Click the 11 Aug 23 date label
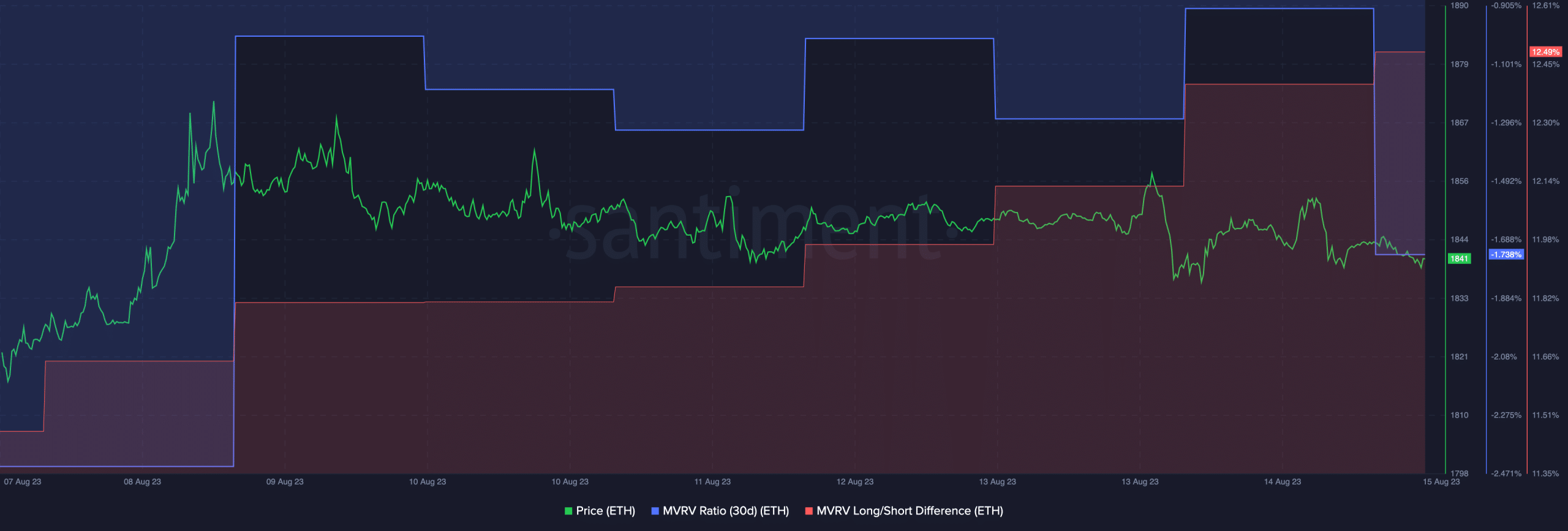The height and width of the screenshot is (531, 1568). [x=712, y=482]
